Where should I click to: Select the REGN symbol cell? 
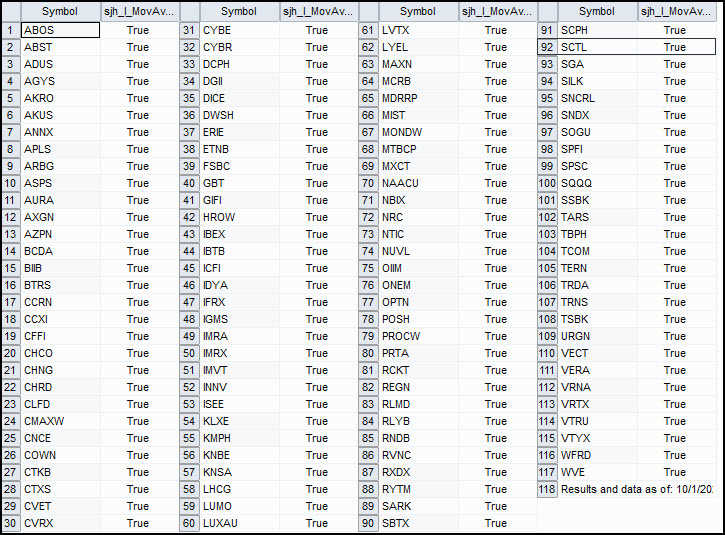point(418,387)
